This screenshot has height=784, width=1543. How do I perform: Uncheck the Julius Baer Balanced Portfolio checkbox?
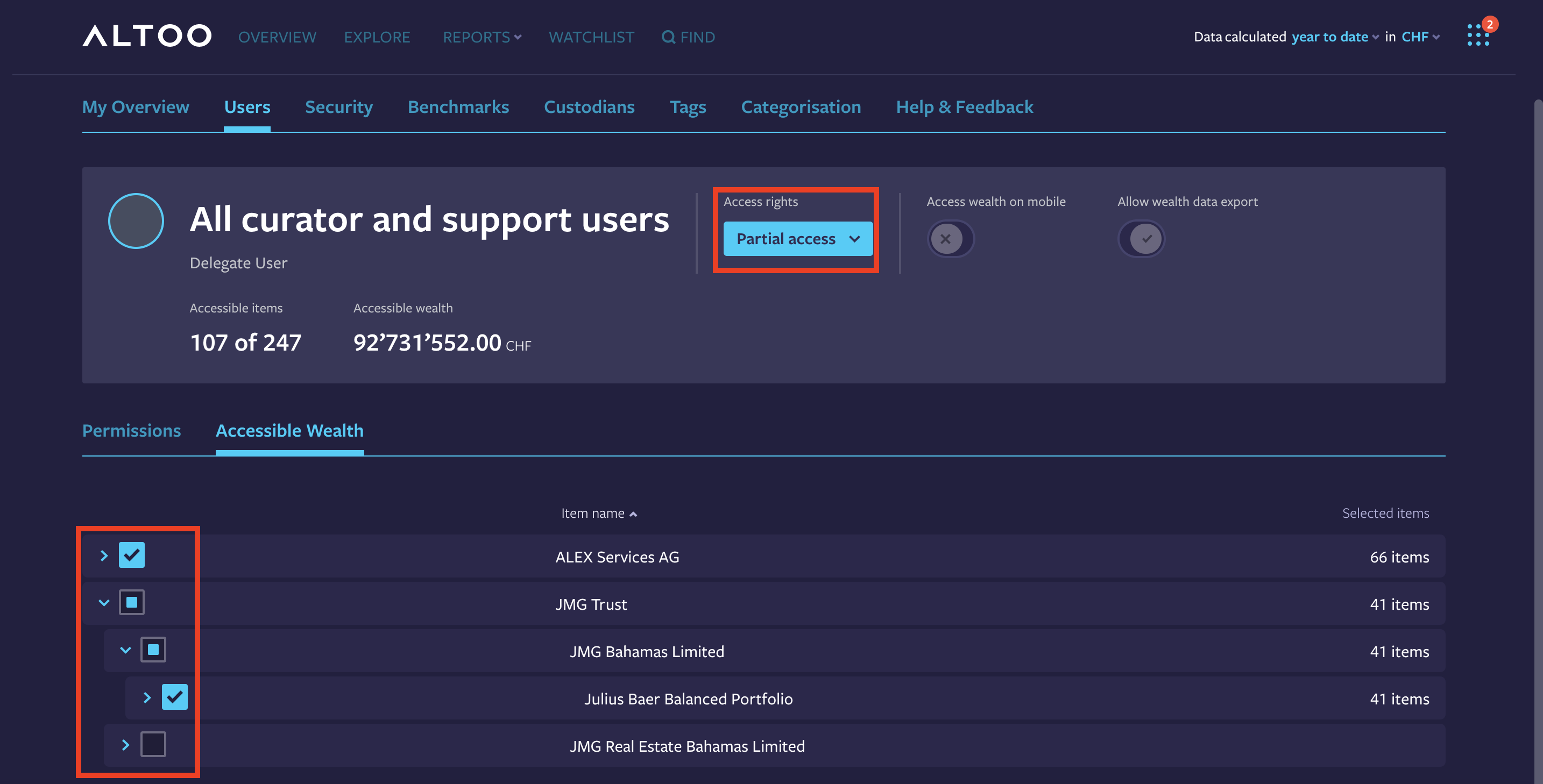(x=175, y=697)
